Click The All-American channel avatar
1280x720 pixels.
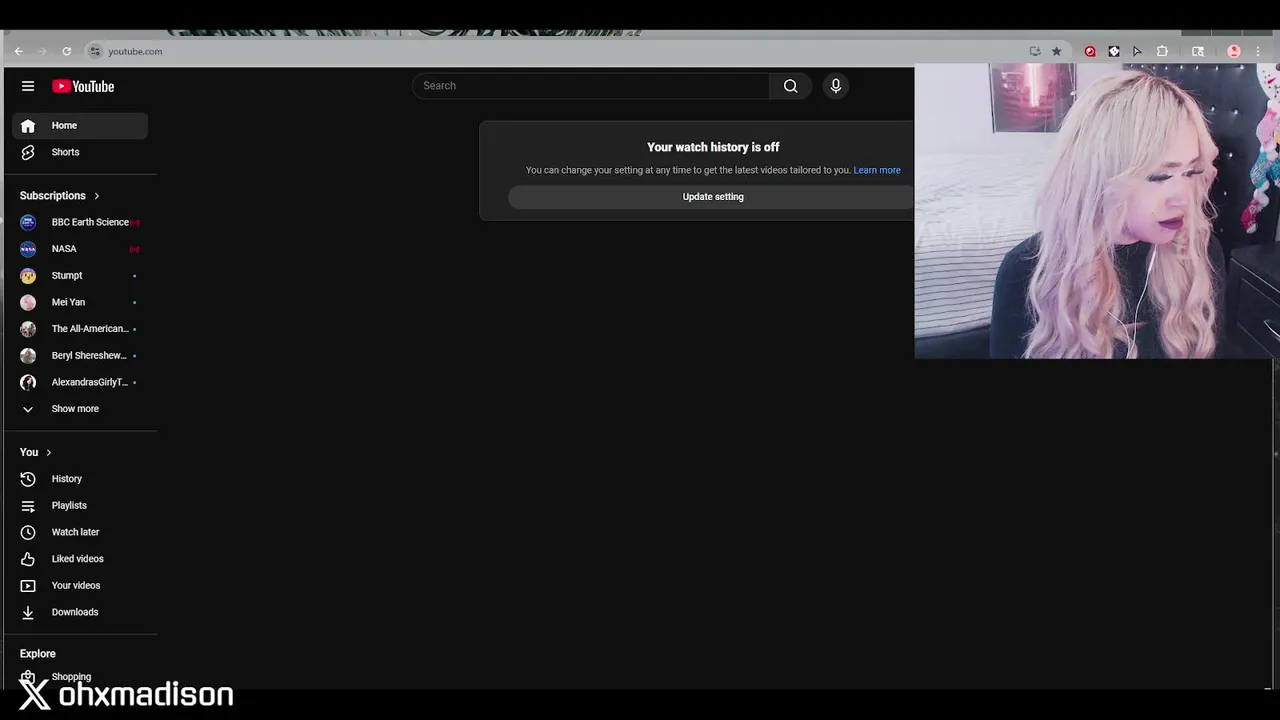click(28, 329)
